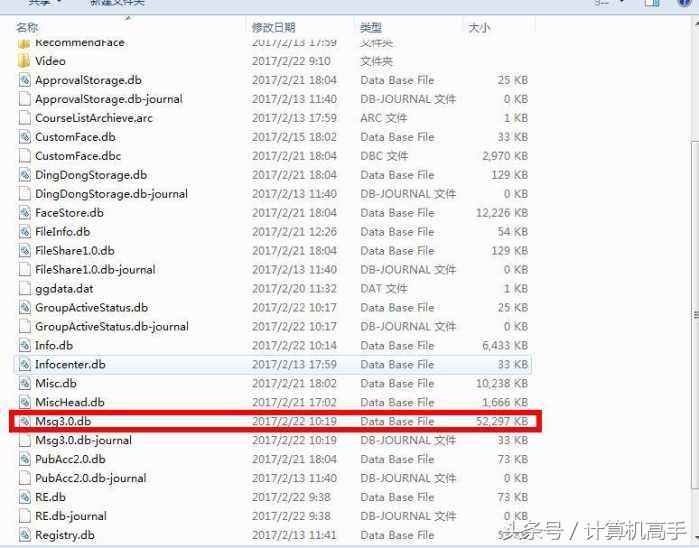Click the ApprovalStorage.db file icon
The height and width of the screenshot is (548, 699).
tap(25, 80)
